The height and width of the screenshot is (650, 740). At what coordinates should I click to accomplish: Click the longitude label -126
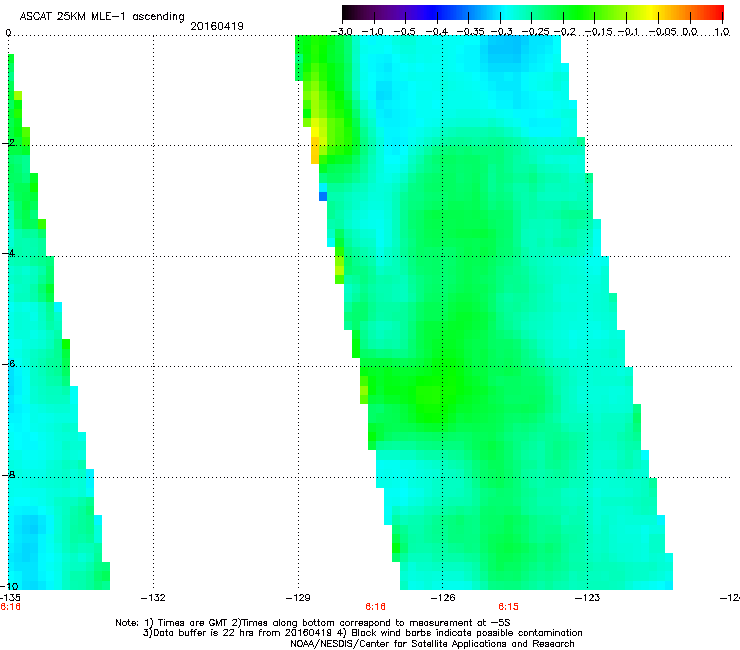coord(443,598)
